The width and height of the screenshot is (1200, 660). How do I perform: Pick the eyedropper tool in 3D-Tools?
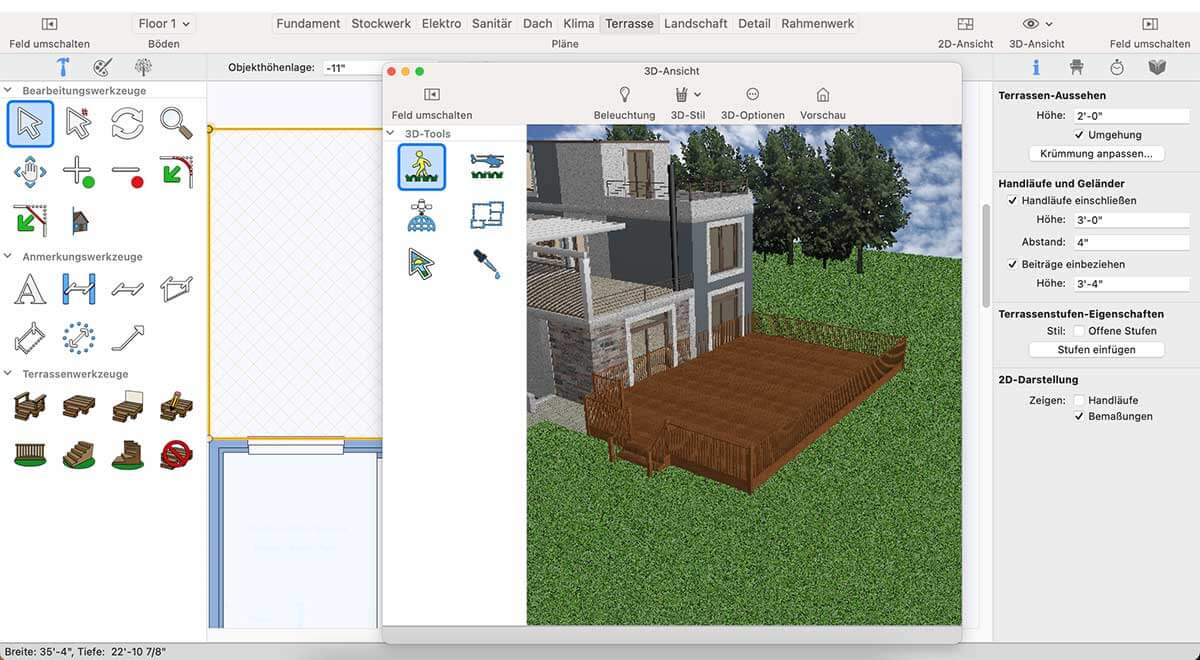pos(487,264)
